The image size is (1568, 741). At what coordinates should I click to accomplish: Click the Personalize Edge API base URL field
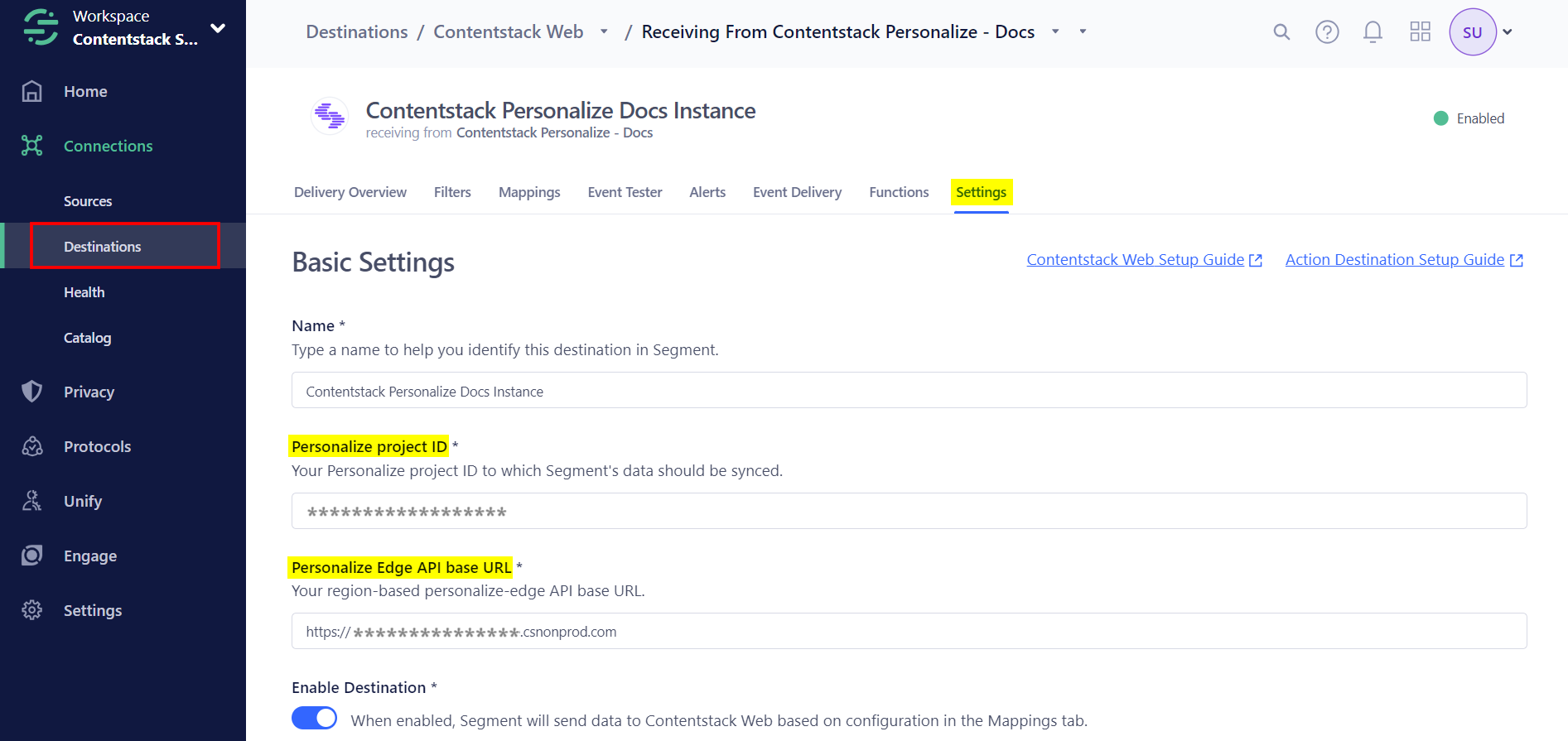point(909,631)
